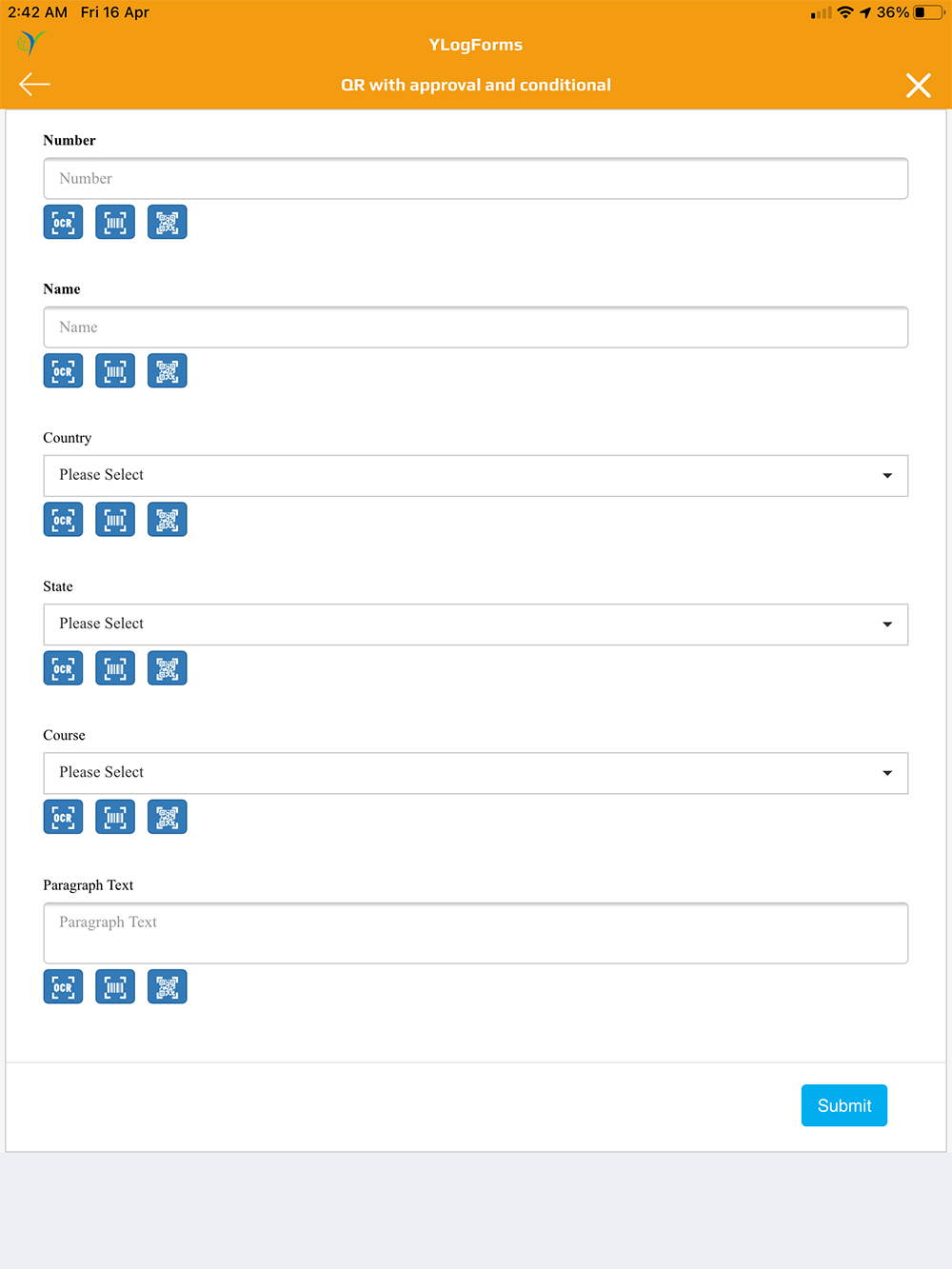Tap the QR code icon under Course dropdown
This screenshot has width=952, height=1269.
pos(168,816)
